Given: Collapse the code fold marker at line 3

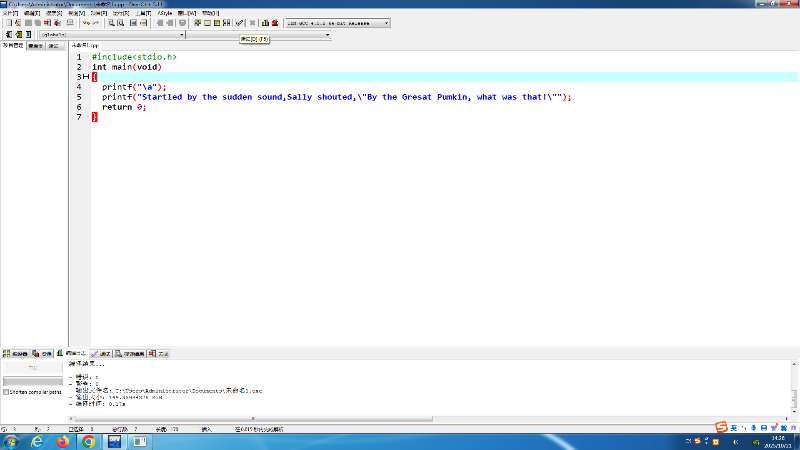Looking at the screenshot, I should pyautogui.click(x=86, y=77).
